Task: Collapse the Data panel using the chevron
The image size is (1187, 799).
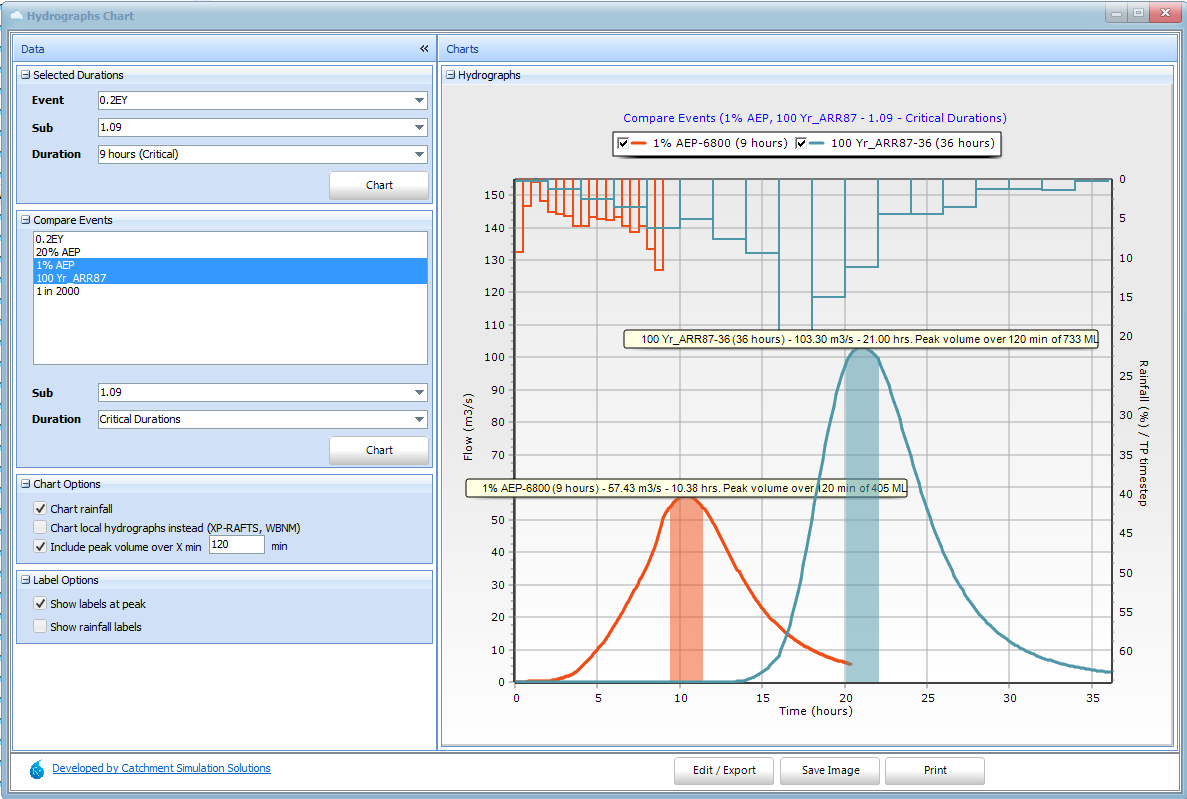Action: click(423, 47)
